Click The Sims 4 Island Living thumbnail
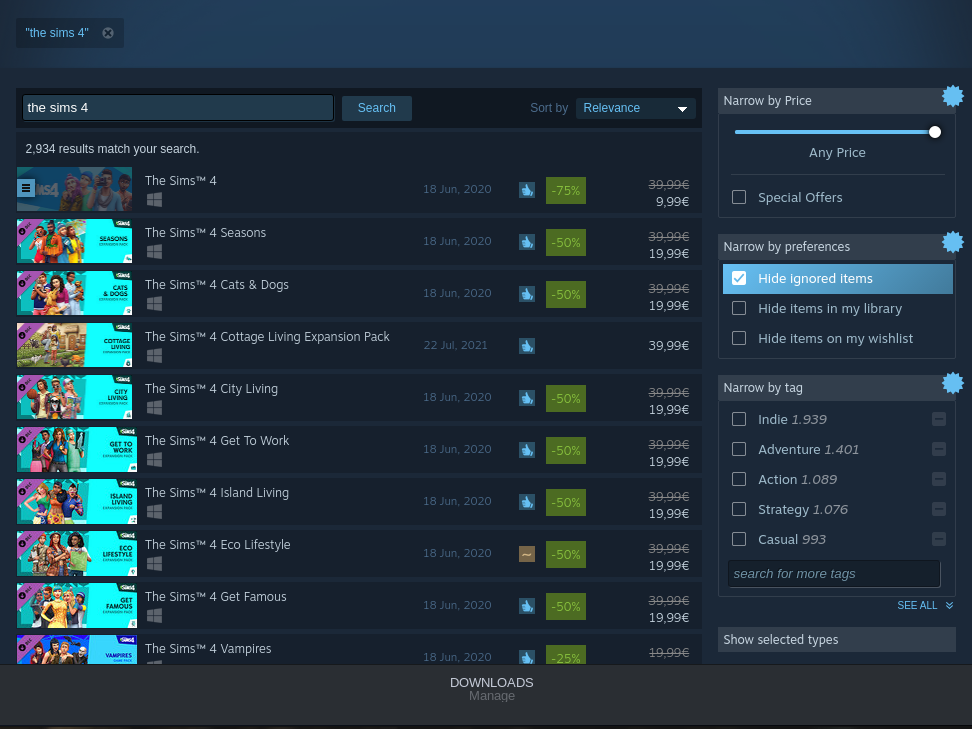 77,501
